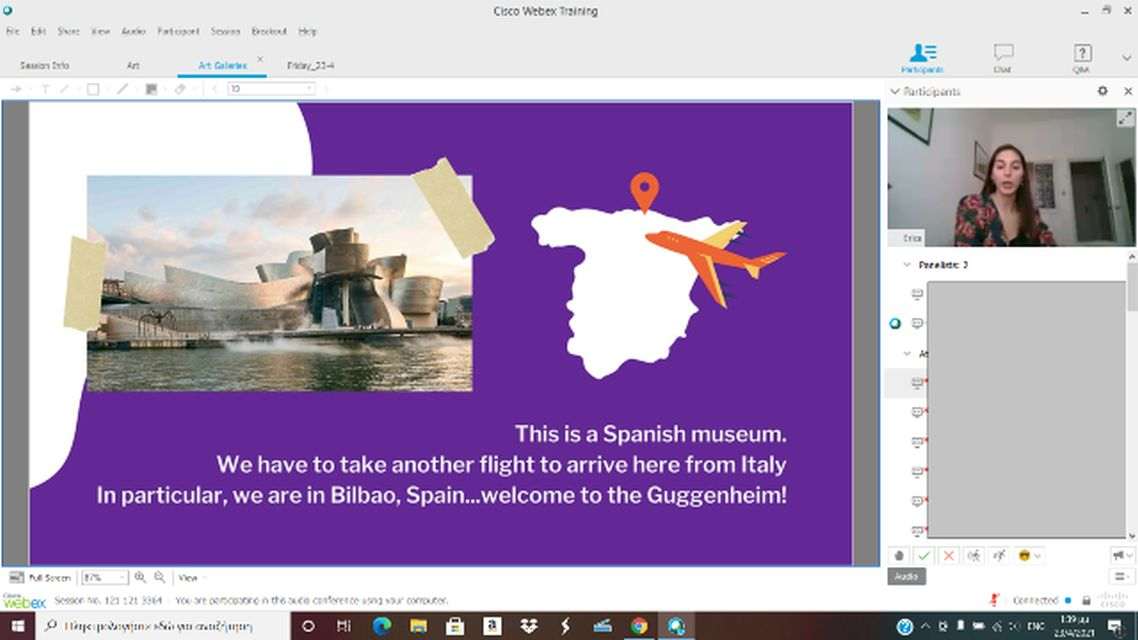Screen dimensions: 1138x640
Task: Open the Audio menu
Action: coord(134,31)
